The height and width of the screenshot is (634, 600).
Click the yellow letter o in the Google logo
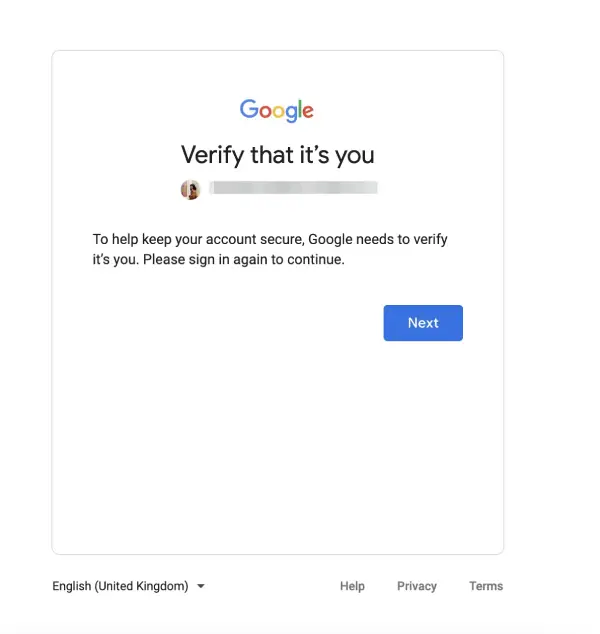[278, 111]
